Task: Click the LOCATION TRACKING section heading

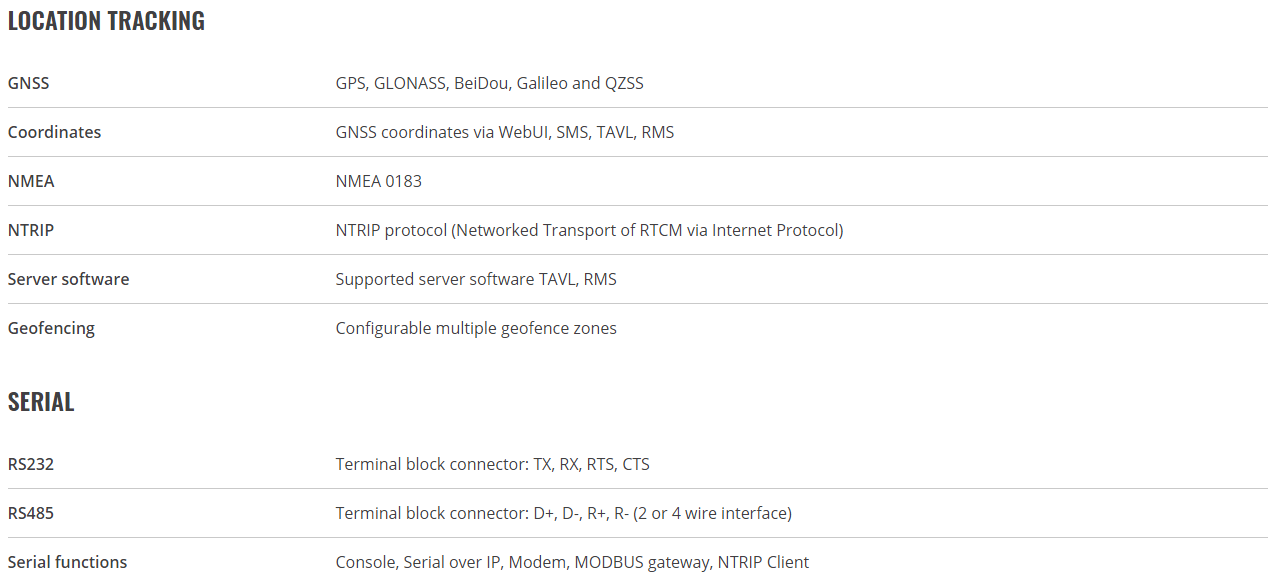Action: 106,21
